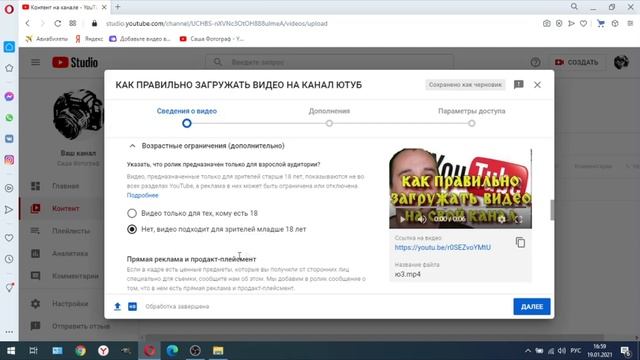Open WhatsApp in Opera sidebar
The height and width of the screenshot is (360, 640).
point(9,118)
